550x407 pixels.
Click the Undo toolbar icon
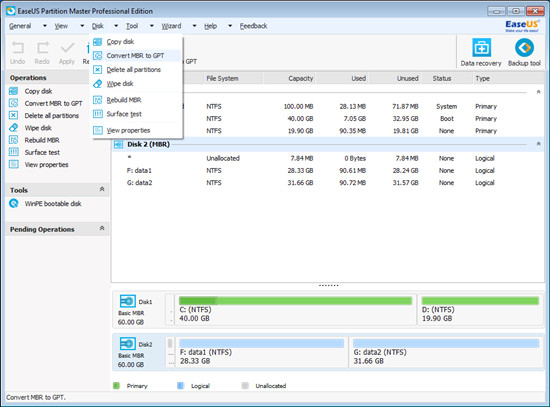click(x=18, y=48)
